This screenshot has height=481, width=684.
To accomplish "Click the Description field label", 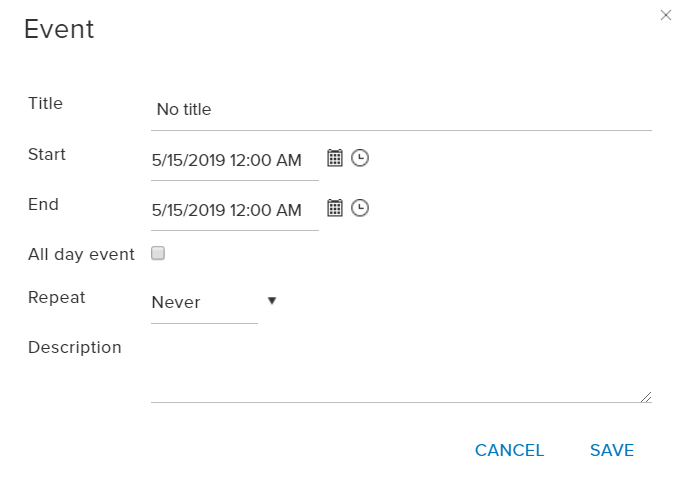I will point(75,347).
